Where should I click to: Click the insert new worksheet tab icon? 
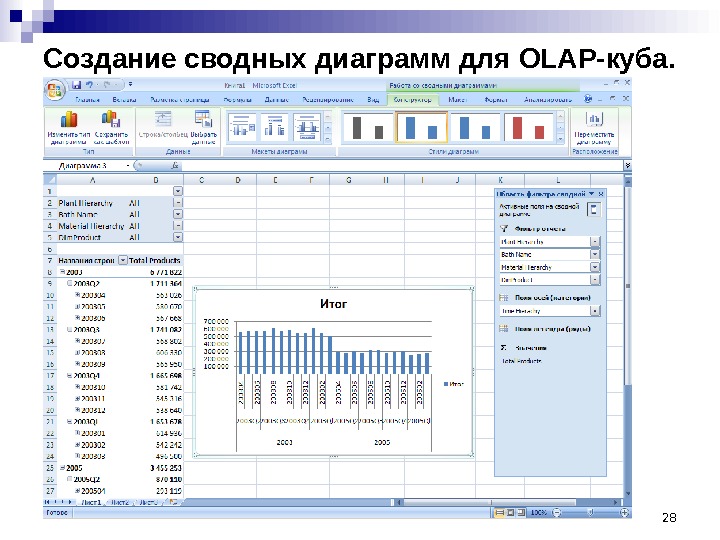[174, 502]
